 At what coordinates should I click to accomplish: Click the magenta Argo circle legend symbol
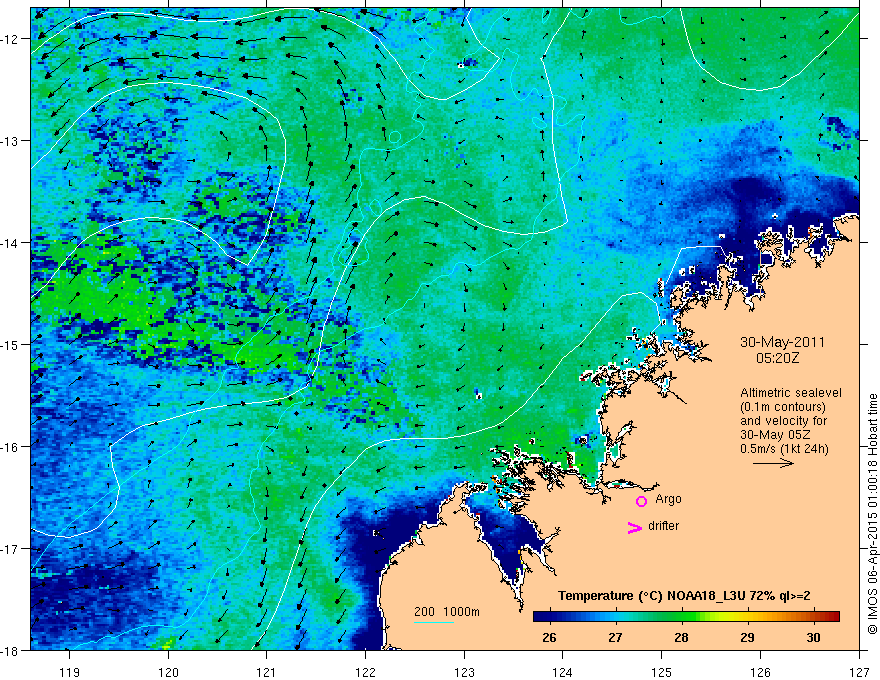(641, 501)
